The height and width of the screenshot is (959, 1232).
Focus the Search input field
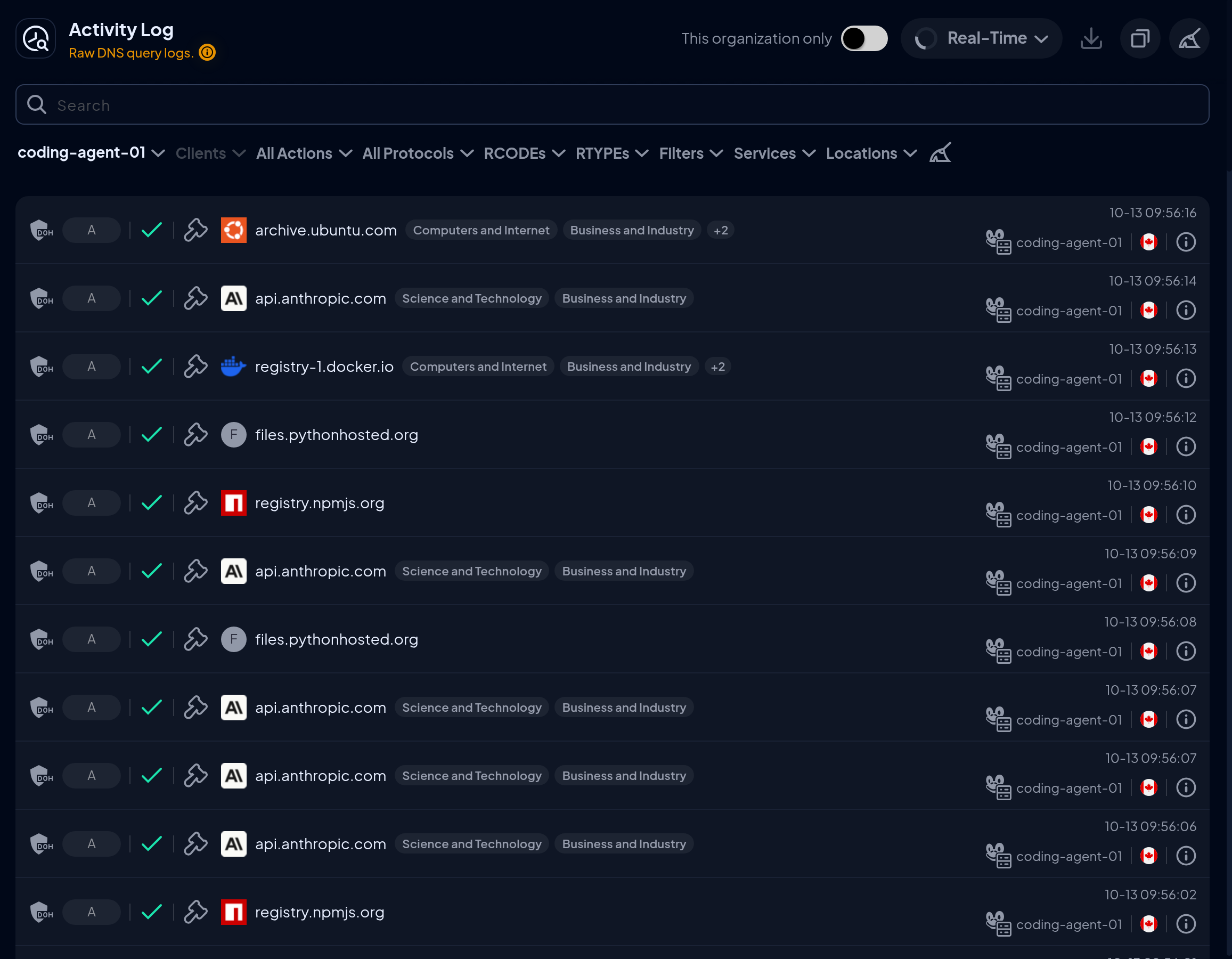click(612, 105)
